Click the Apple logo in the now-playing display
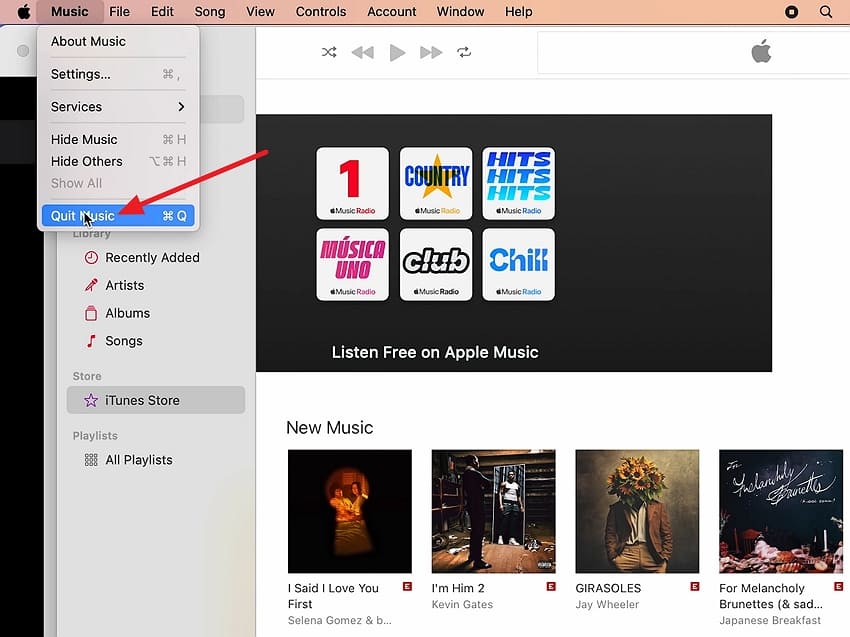The image size is (850, 637). 761,52
